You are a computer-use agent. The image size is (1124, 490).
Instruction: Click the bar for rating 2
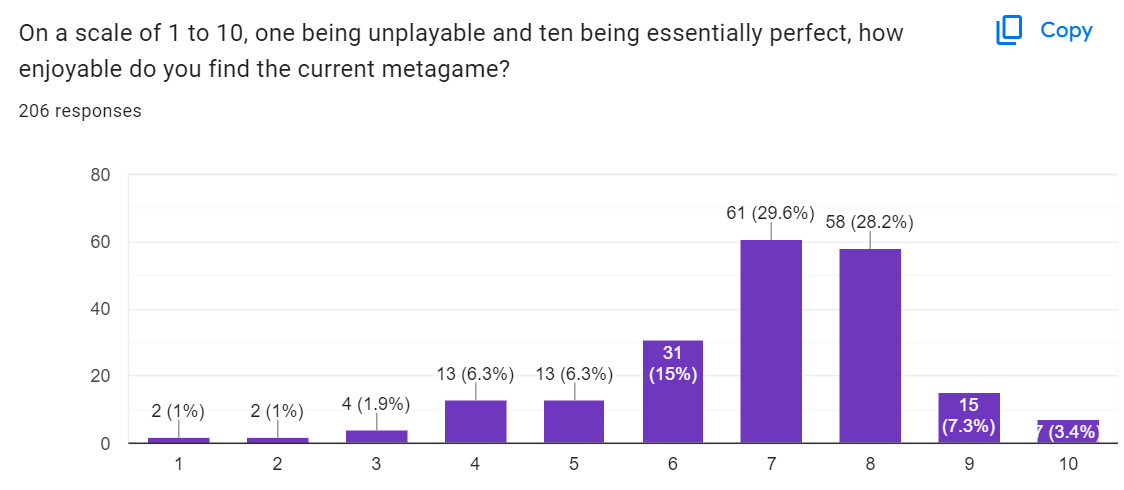[x=278, y=440]
